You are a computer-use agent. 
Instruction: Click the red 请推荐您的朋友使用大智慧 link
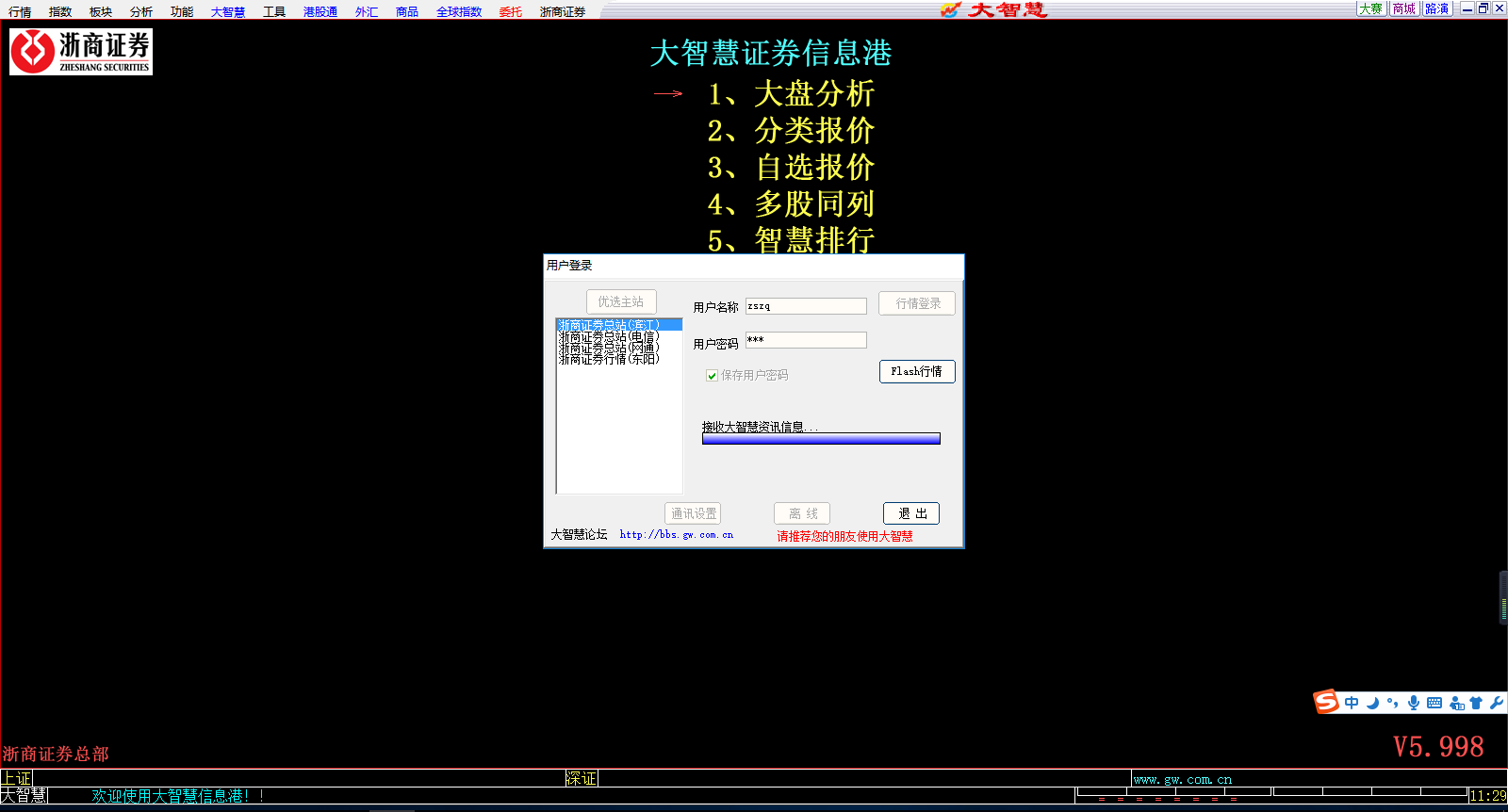coord(844,536)
